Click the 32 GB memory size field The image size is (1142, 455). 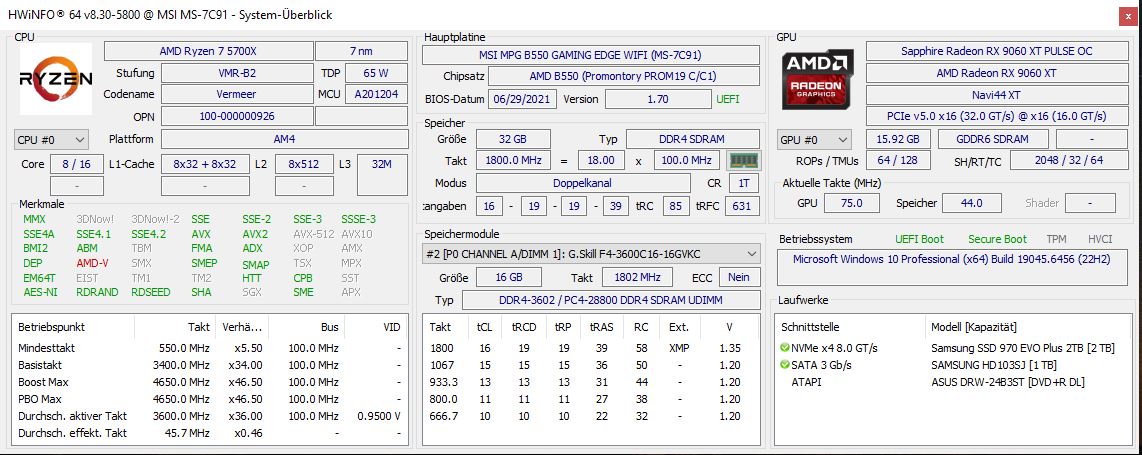pyautogui.click(x=513, y=139)
